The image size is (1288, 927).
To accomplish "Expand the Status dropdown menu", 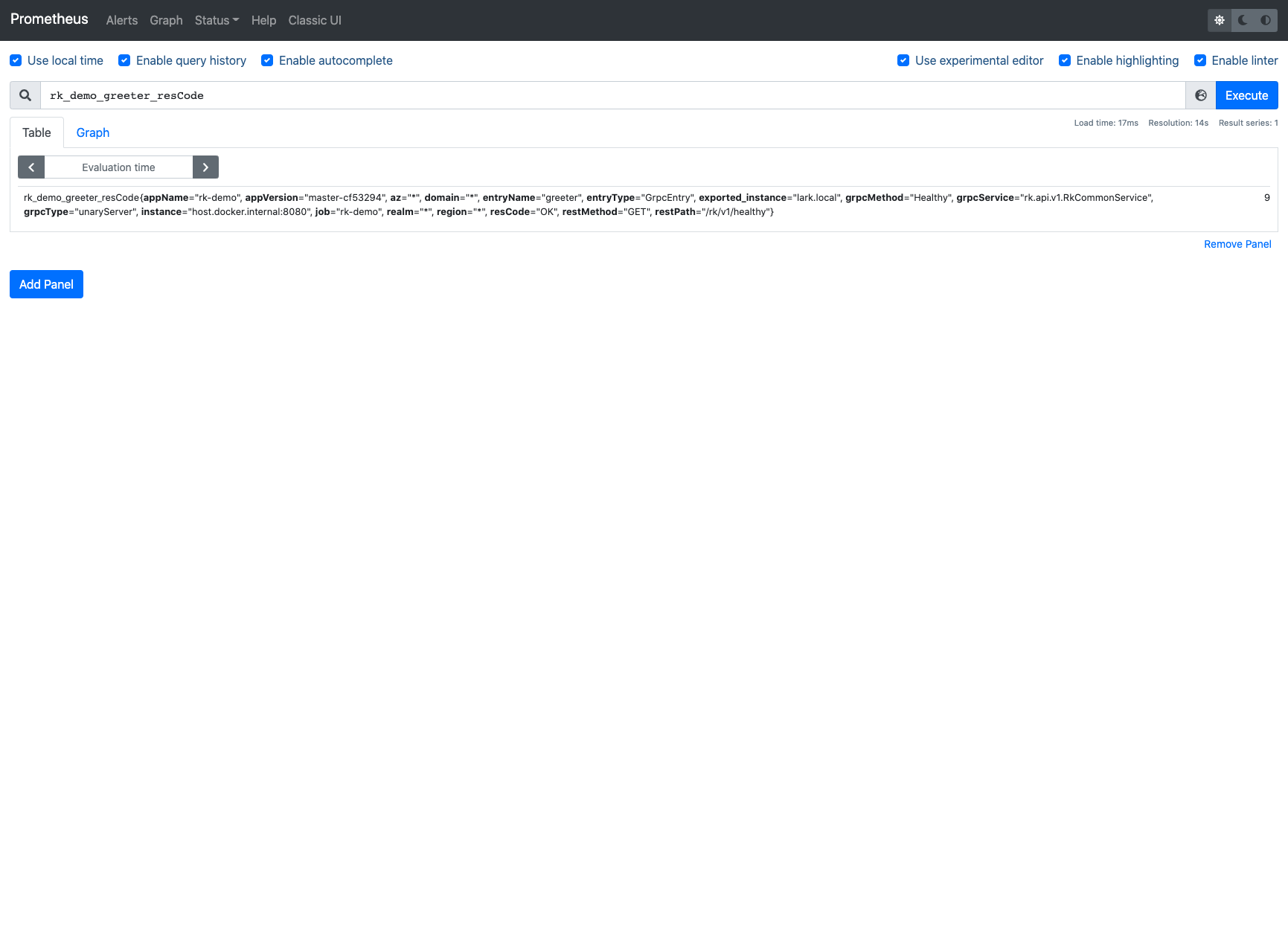I will coord(217,20).
